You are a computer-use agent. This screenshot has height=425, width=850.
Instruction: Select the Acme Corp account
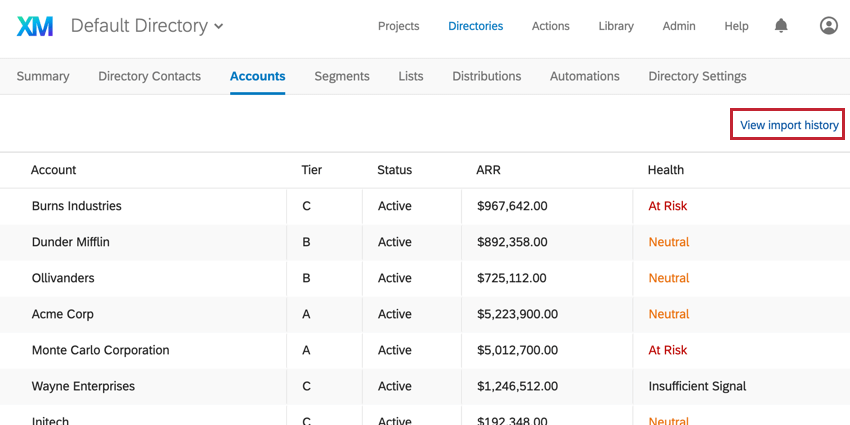[x=62, y=314]
